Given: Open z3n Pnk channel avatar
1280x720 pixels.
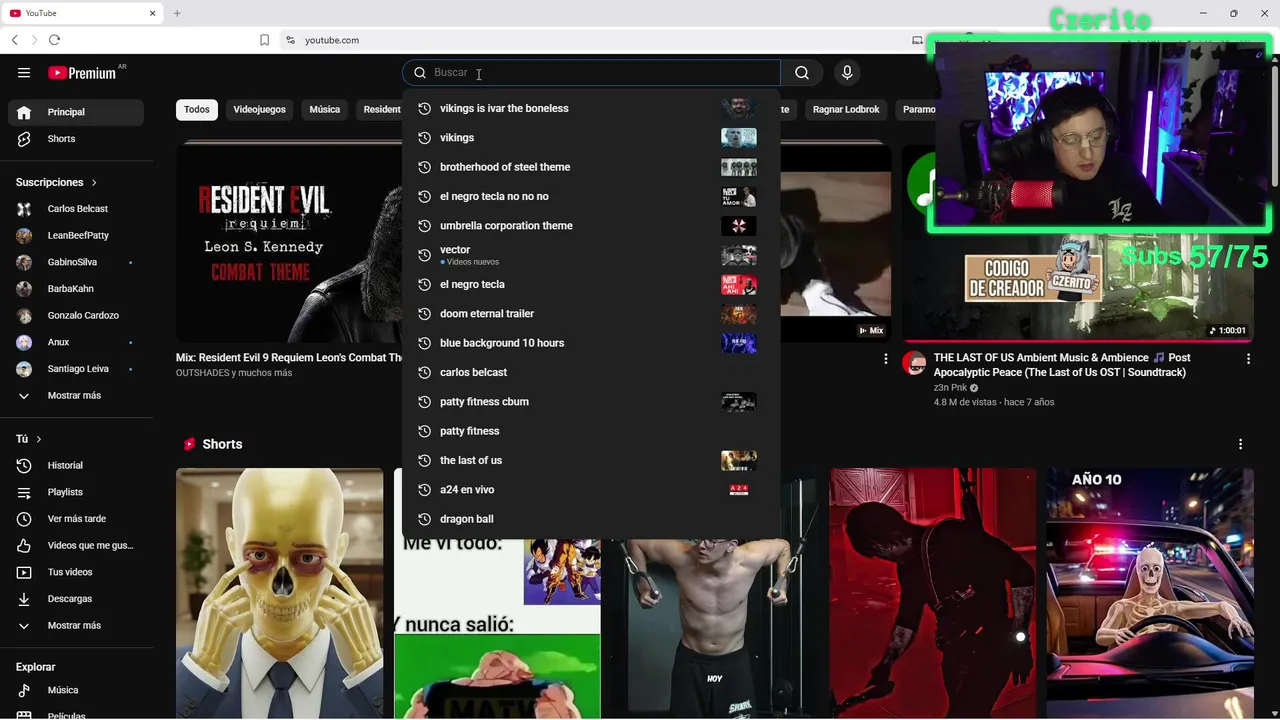Looking at the screenshot, I should point(914,362).
